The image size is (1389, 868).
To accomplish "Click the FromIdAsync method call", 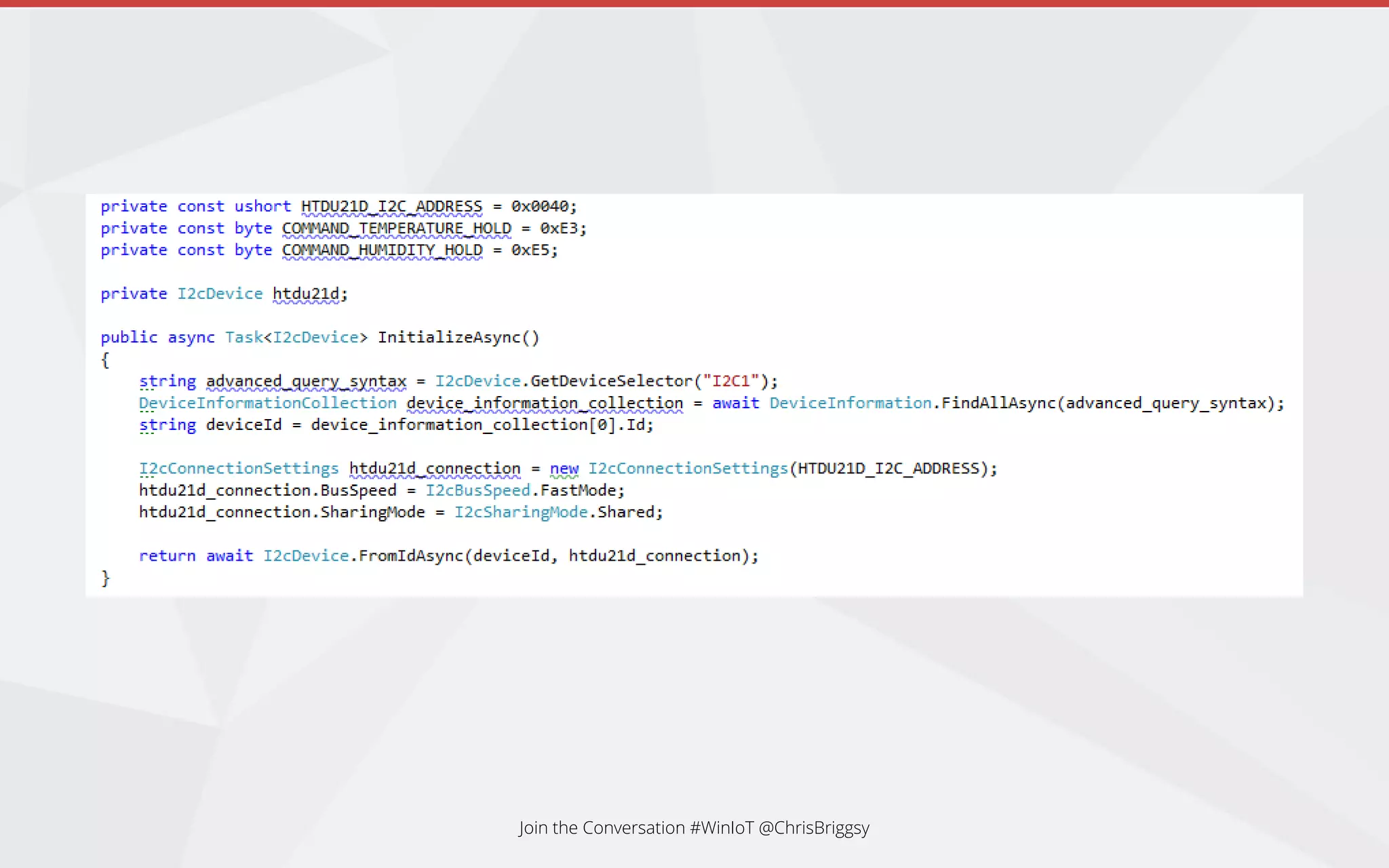I will (410, 556).
